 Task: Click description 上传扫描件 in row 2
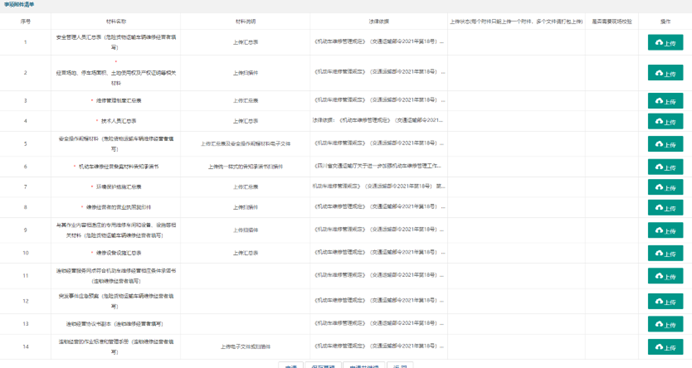pyautogui.click(x=245, y=73)
